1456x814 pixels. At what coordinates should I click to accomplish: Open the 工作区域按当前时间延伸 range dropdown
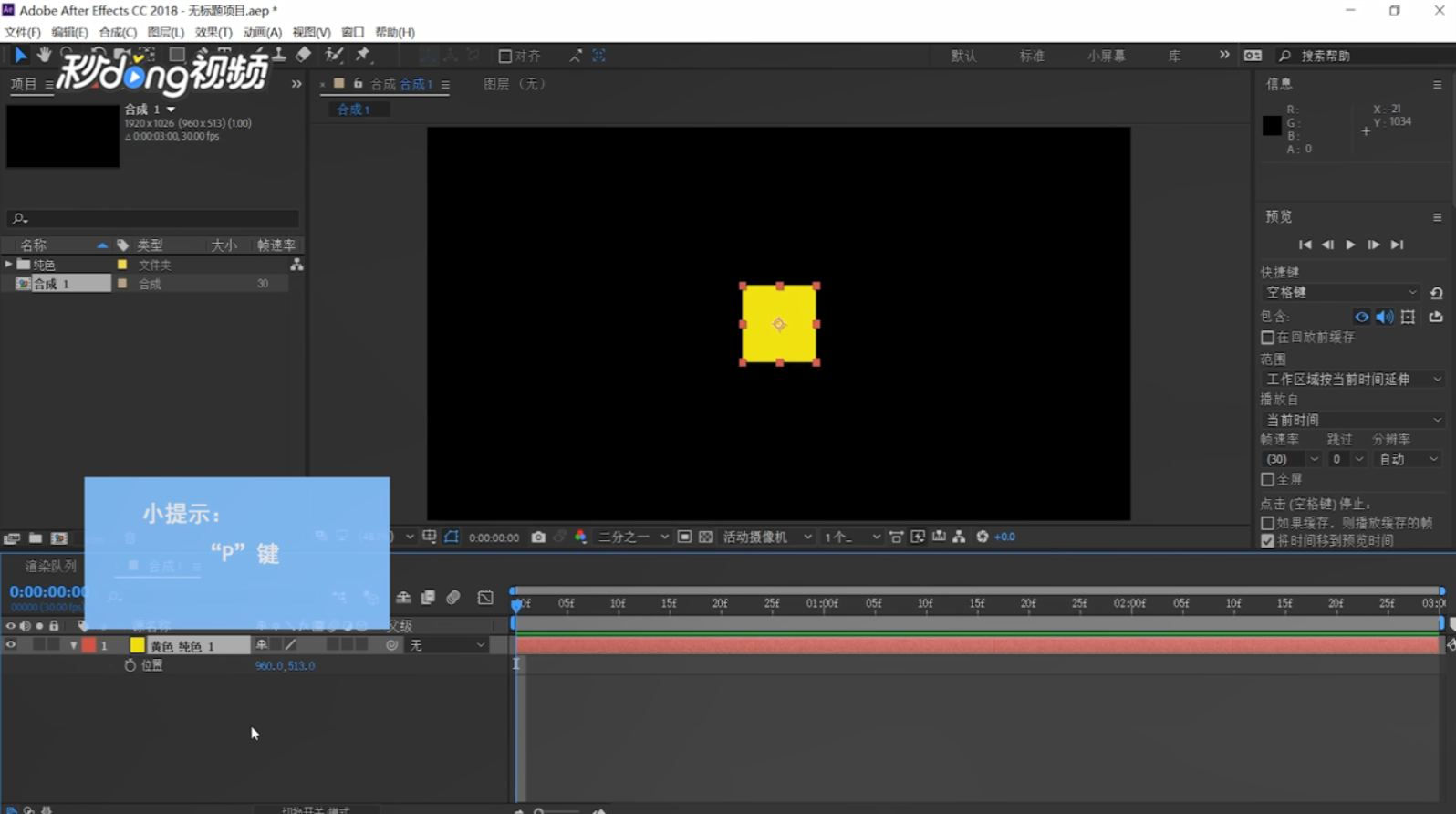pos(1353,379)
